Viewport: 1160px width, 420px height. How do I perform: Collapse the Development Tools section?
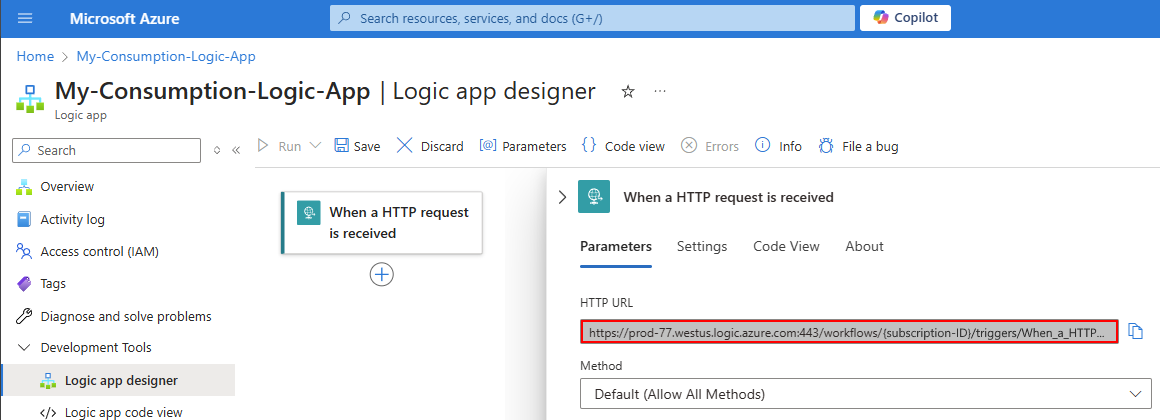(25, 348)
